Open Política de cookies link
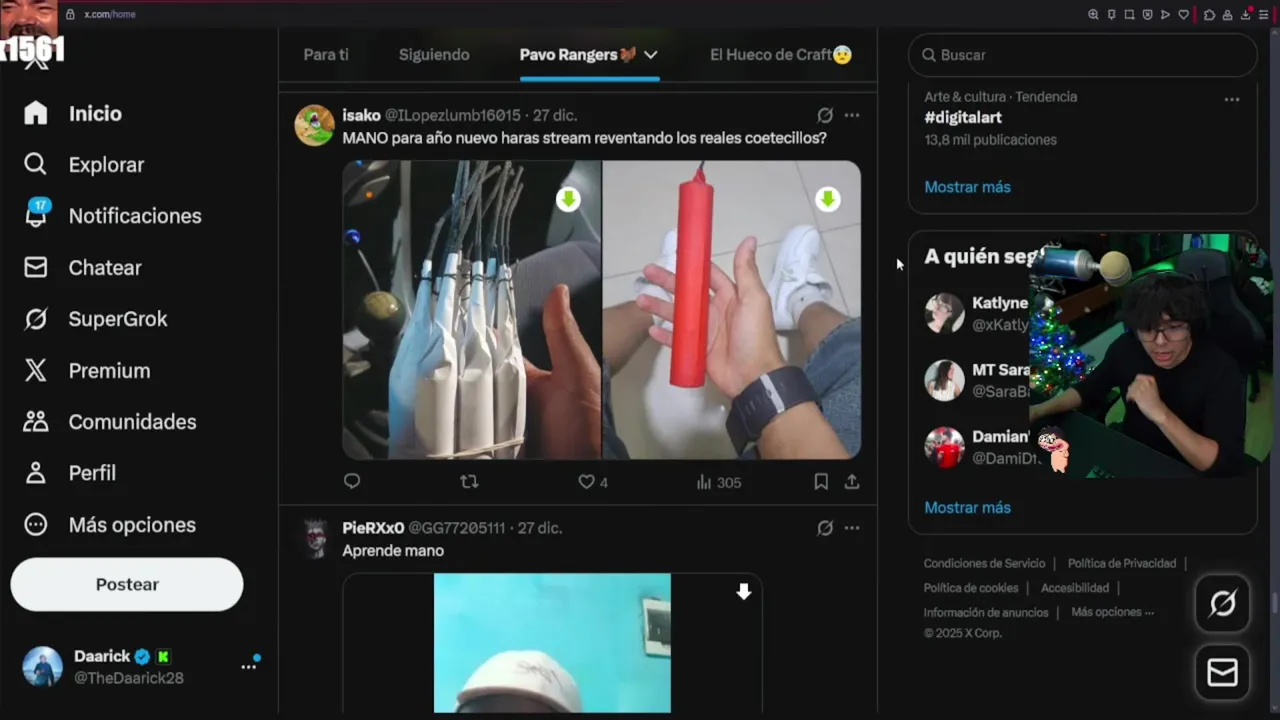This screenshot has width=1280, height=720. tap(971, 588)
